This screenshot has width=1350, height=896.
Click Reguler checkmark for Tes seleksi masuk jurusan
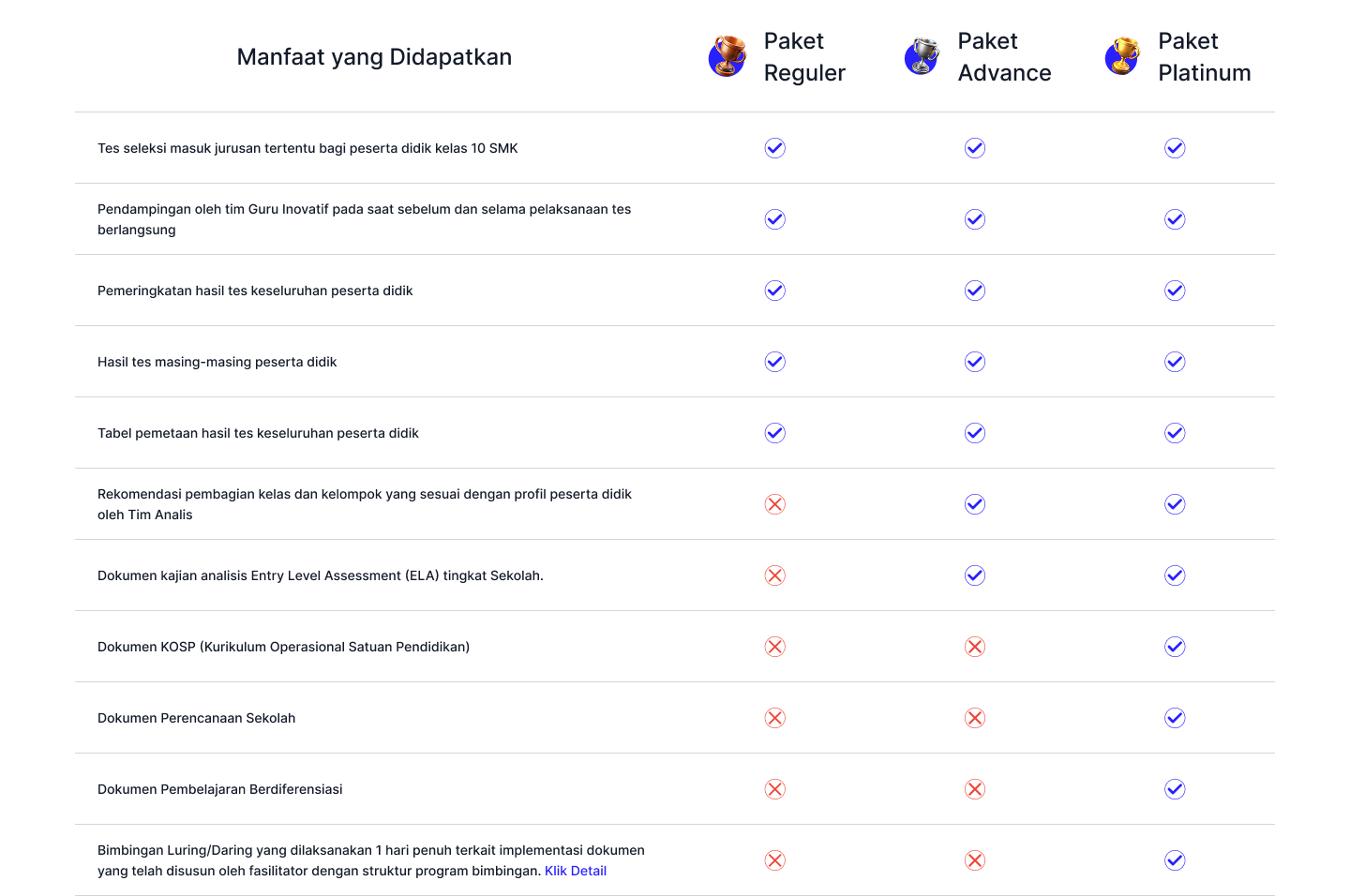[x=774, y=148]
